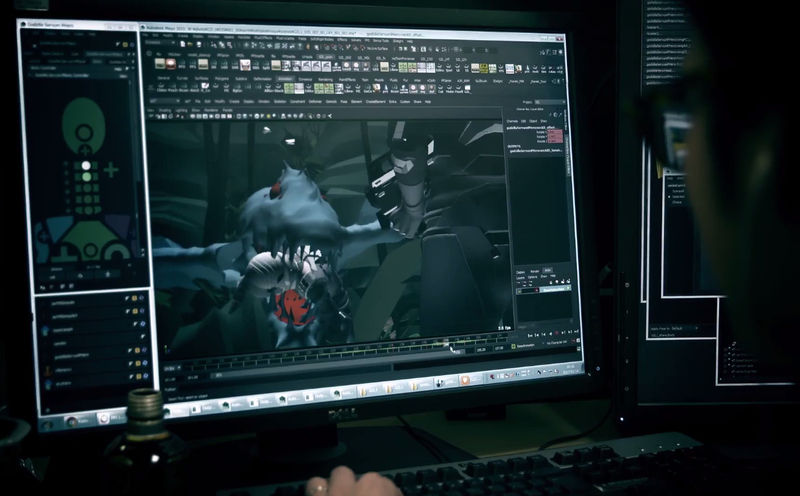
Task: Open the viewport Panels menu
Action: tap(228, 110)
